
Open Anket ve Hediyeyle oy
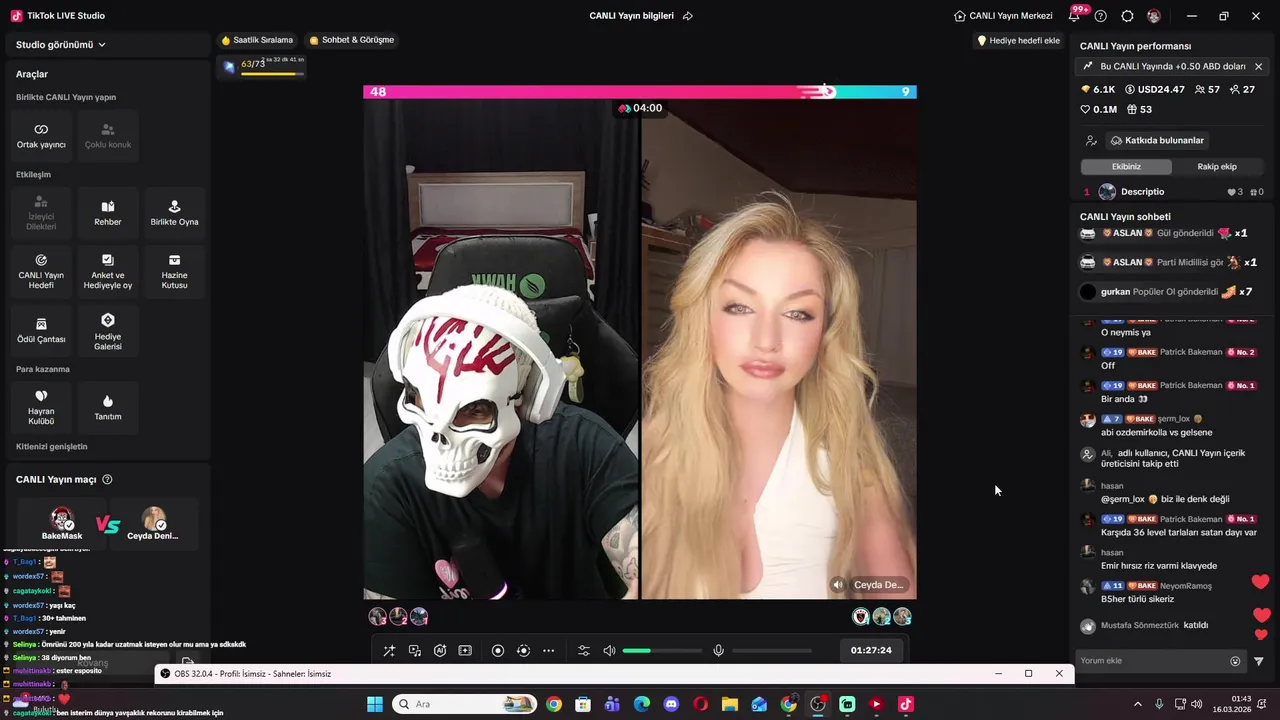(108, 271)
